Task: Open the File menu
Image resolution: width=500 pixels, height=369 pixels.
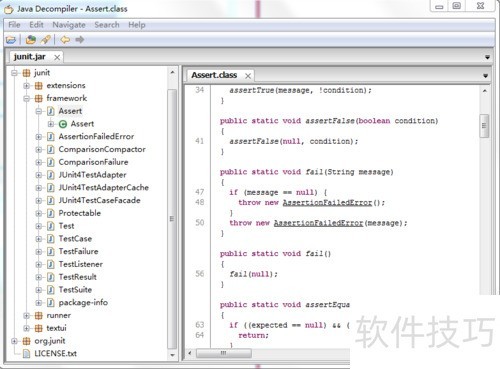Action: [x=14, y=25]
